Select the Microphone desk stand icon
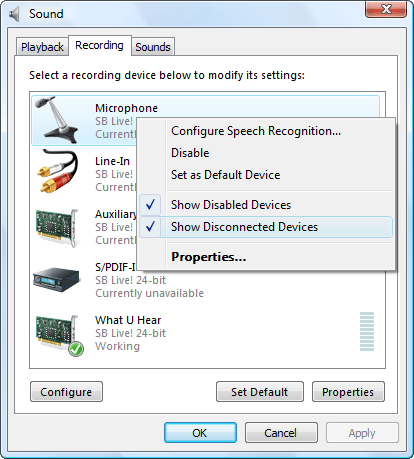 pyautogui.click(x=56, y=120)
